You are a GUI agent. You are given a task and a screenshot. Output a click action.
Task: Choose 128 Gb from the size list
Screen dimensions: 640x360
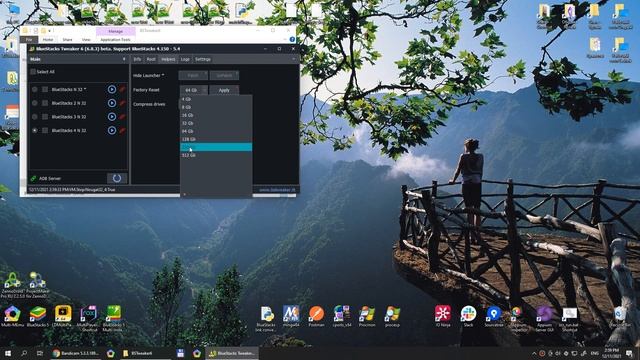216,139
